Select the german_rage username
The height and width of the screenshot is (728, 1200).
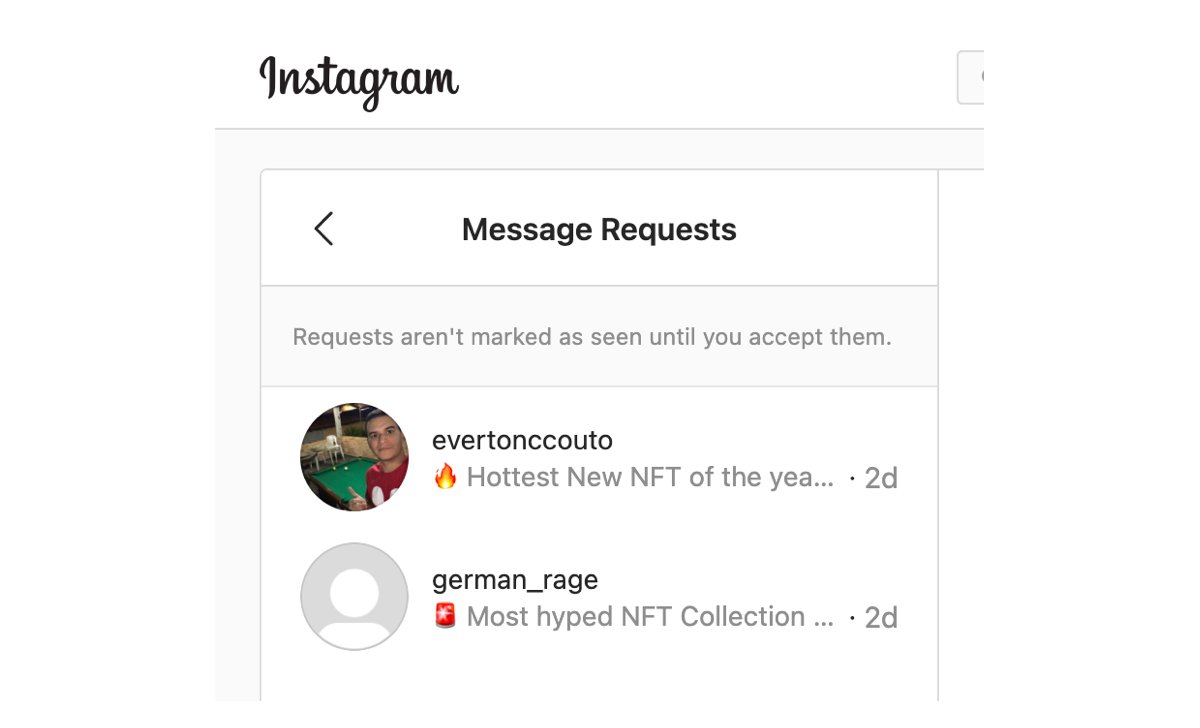point(515,579)
